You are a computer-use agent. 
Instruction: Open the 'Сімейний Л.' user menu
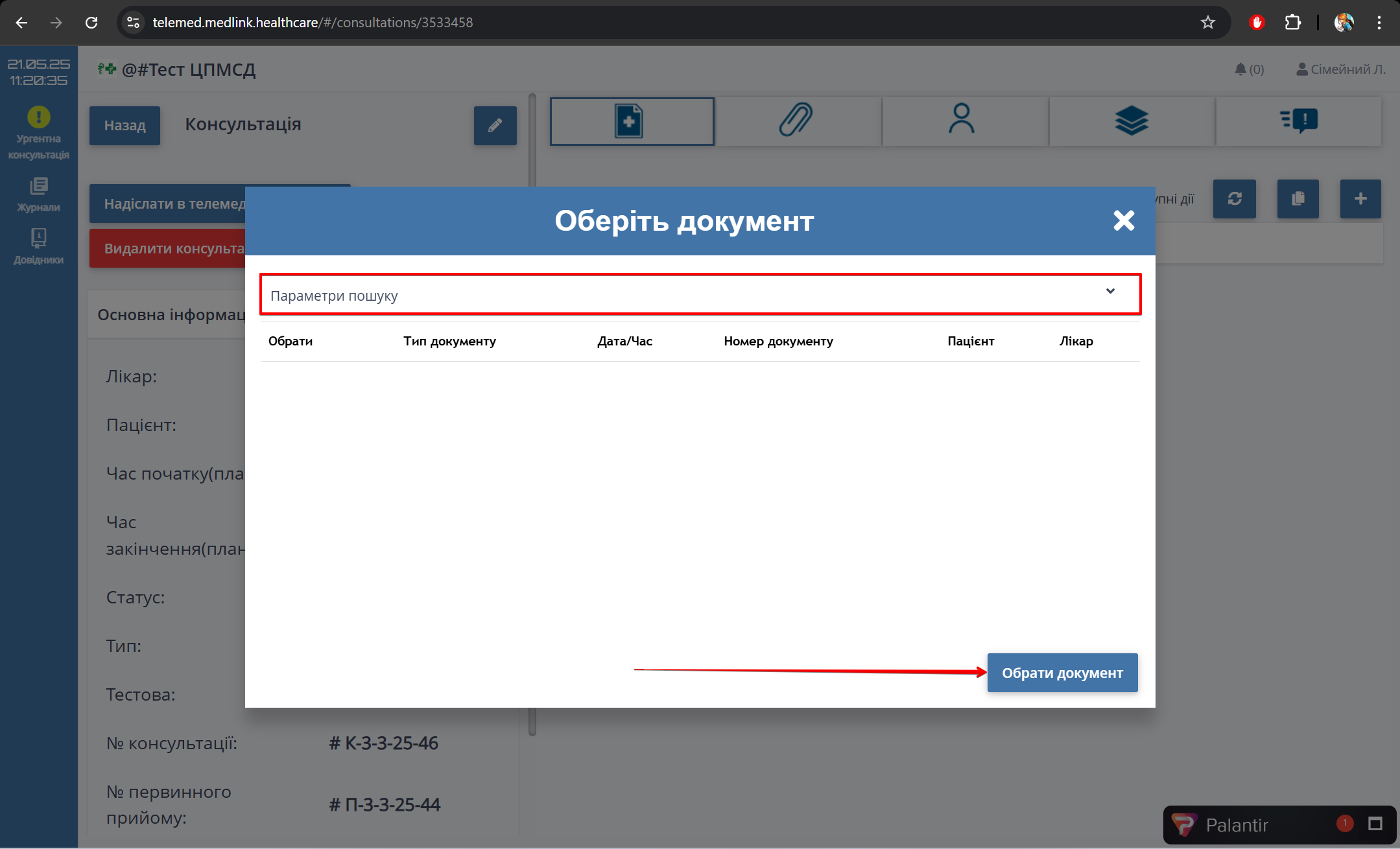click(x=1340, y=69)
